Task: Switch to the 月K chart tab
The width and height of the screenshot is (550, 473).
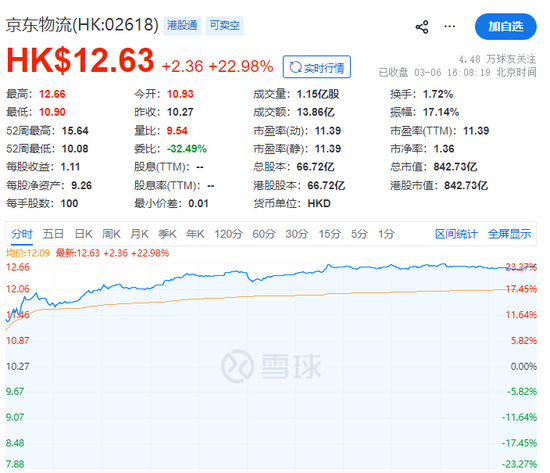Action: click(x=139, y=234)
